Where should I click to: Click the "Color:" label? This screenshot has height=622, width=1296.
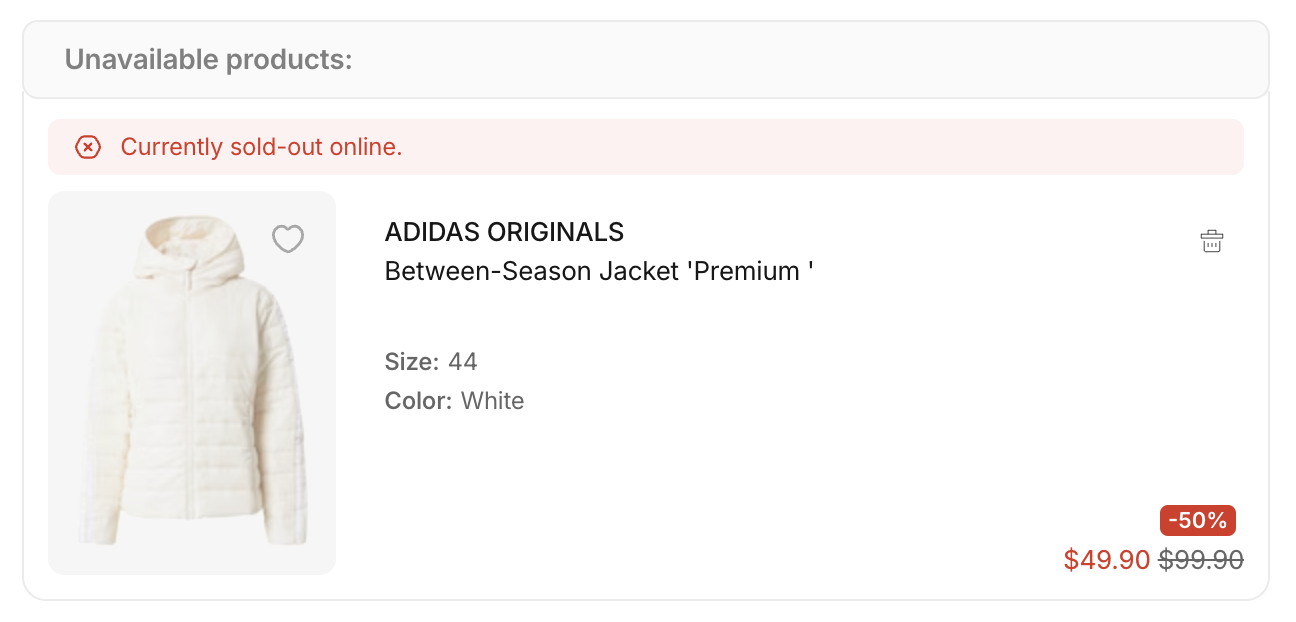(418, 401)
